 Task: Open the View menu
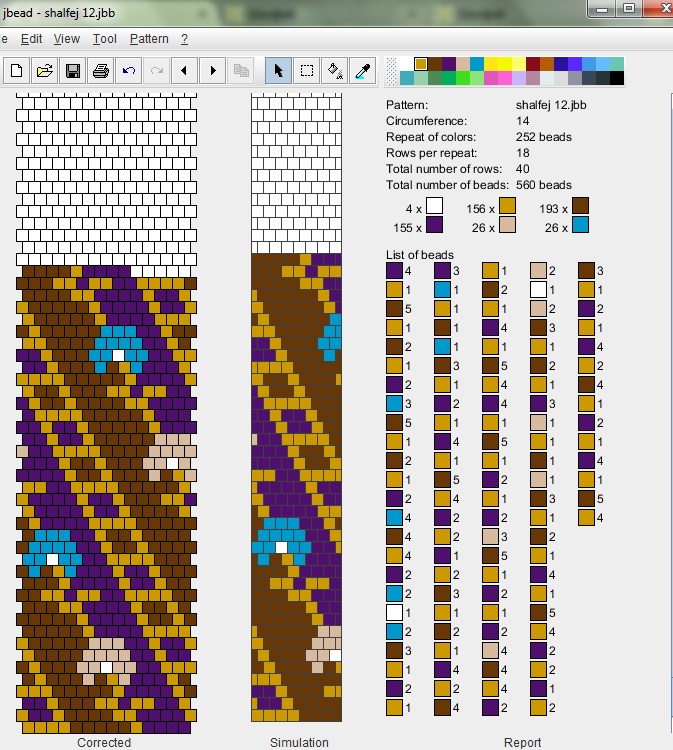(66, 39)
